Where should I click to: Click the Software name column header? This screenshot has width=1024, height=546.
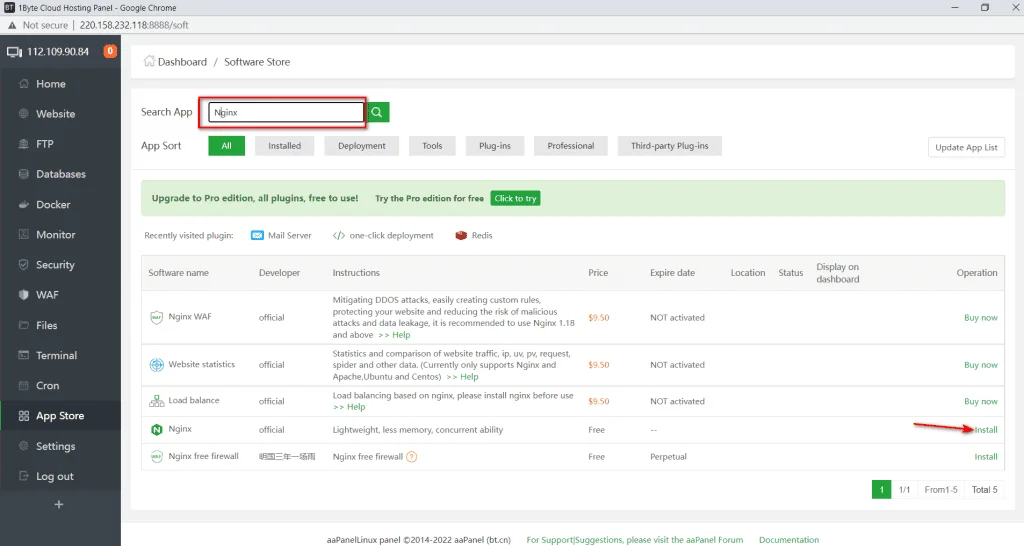click(178, 272)
